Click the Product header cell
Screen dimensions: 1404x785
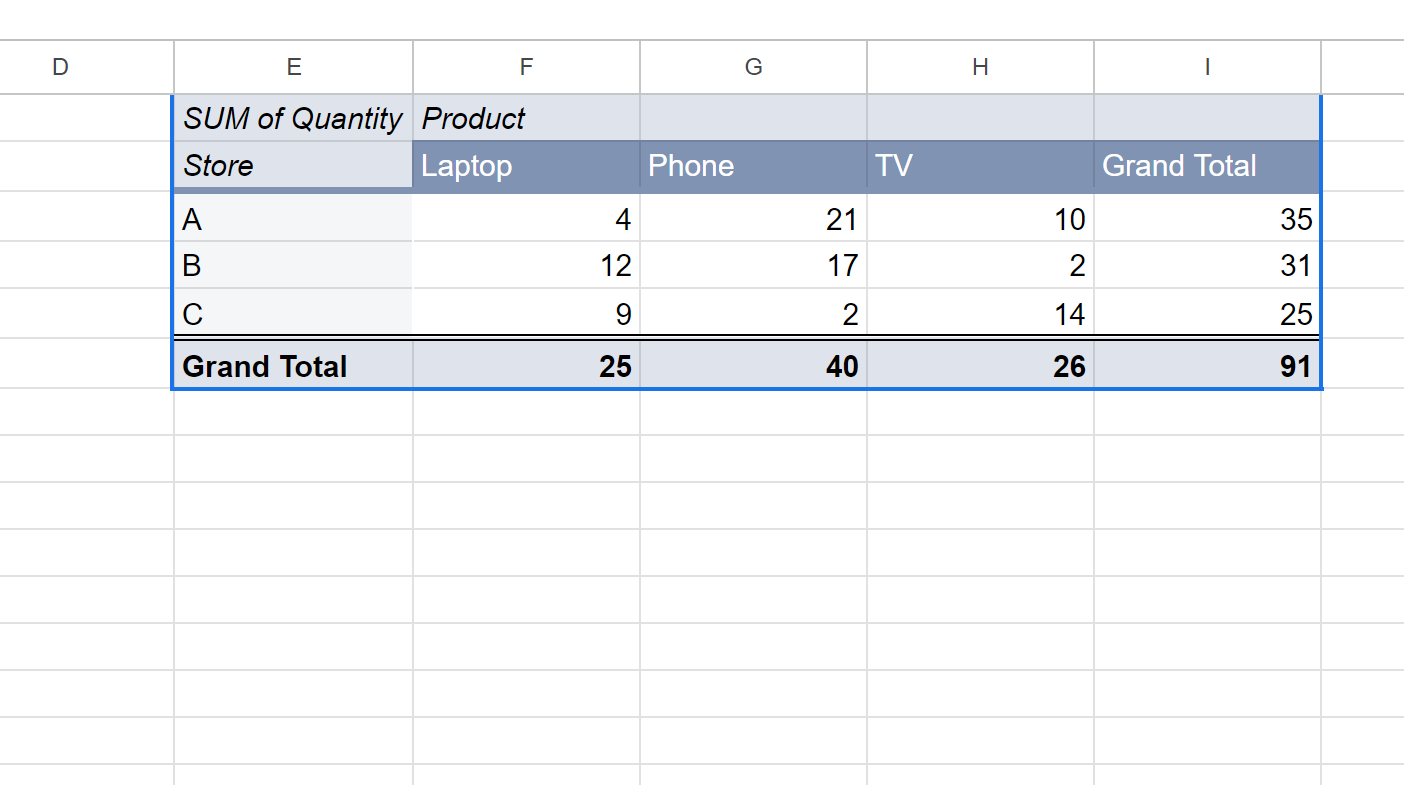[526, 118]
